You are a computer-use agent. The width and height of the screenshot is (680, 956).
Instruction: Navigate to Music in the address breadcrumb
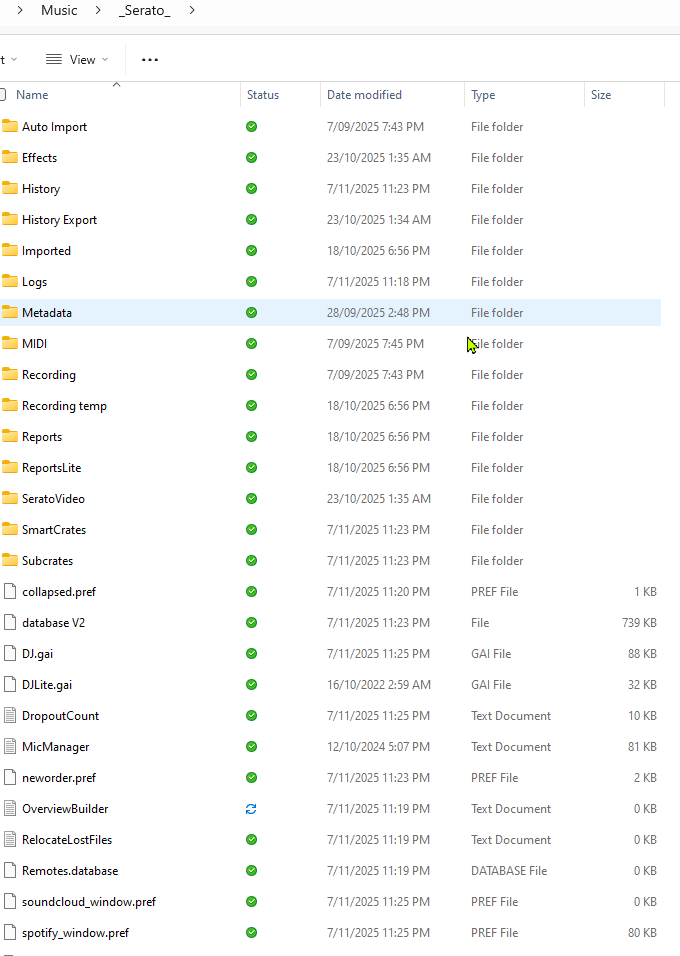tap(59, 11)
